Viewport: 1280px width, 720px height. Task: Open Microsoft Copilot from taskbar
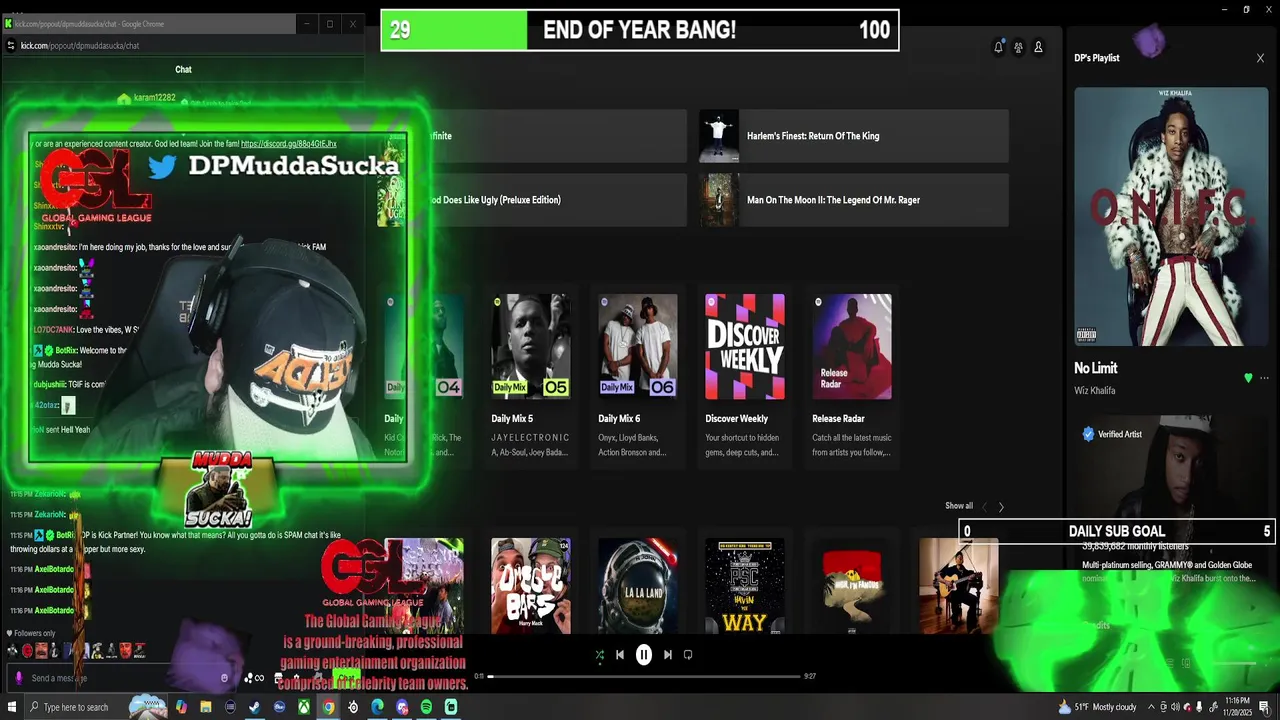tap(181, 707)
